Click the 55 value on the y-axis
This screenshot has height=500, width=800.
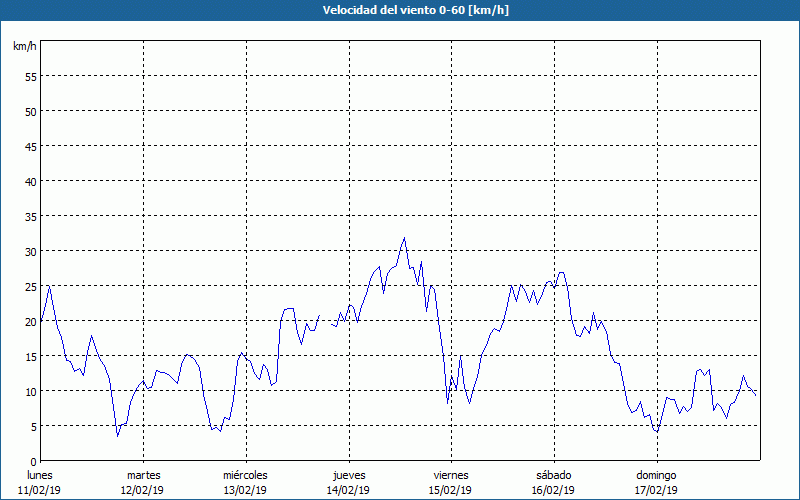[31, 77]
